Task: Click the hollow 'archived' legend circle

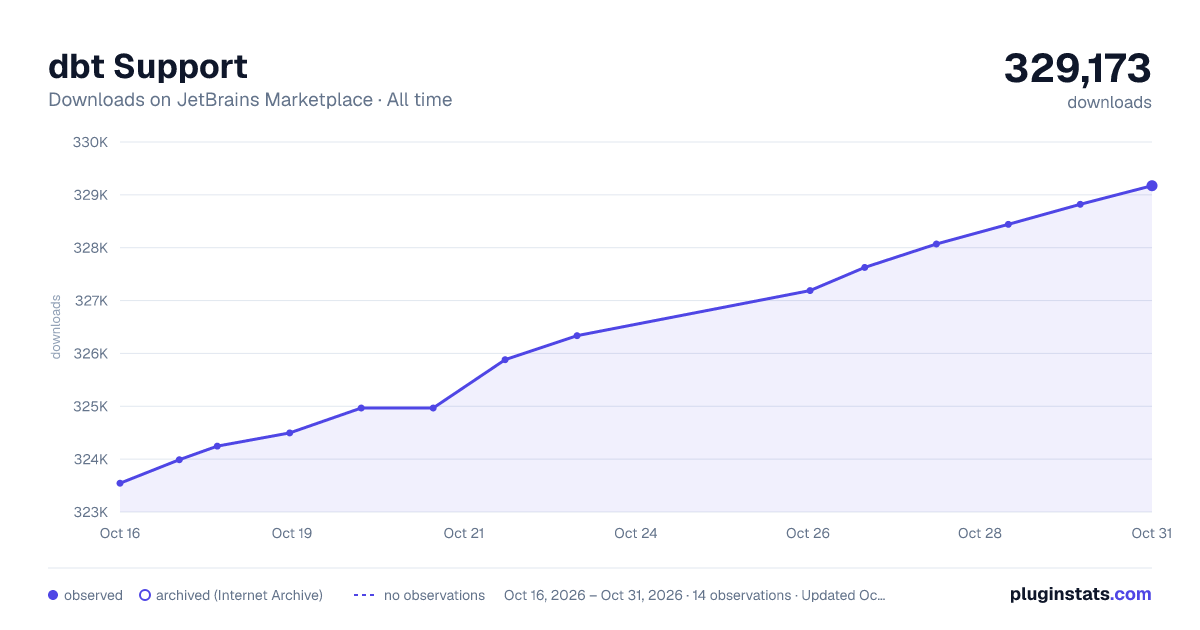Action: [145, 595]
